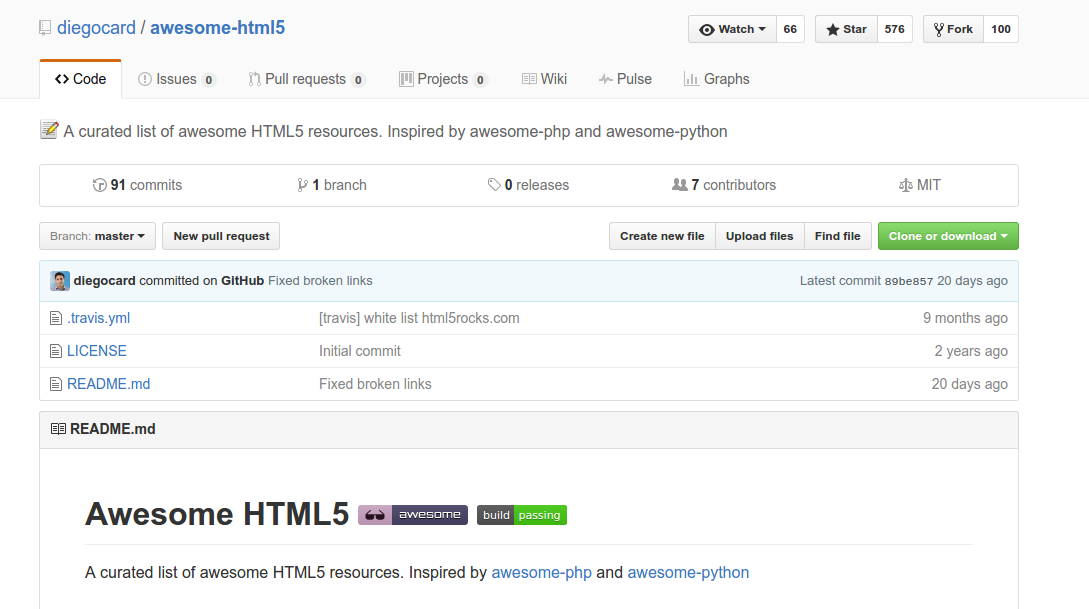Viewport: 1089px width, 609px height.
Task: Click the eye icon in Watch button
Action: pos(706,30)
